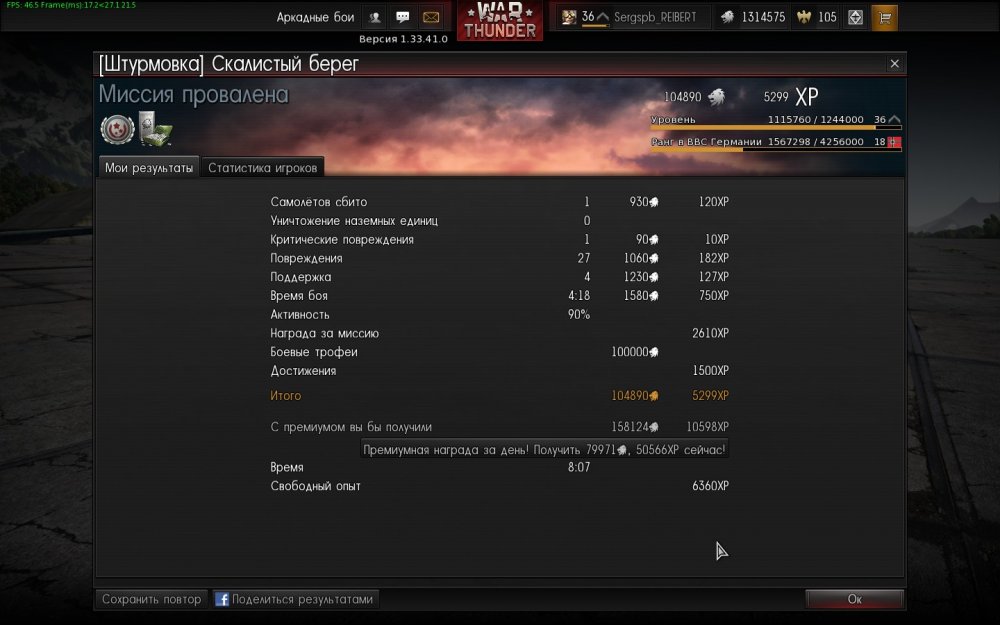Click the premium daily reward banner
Screen dimensions: 1000x625
coord(544,449)
